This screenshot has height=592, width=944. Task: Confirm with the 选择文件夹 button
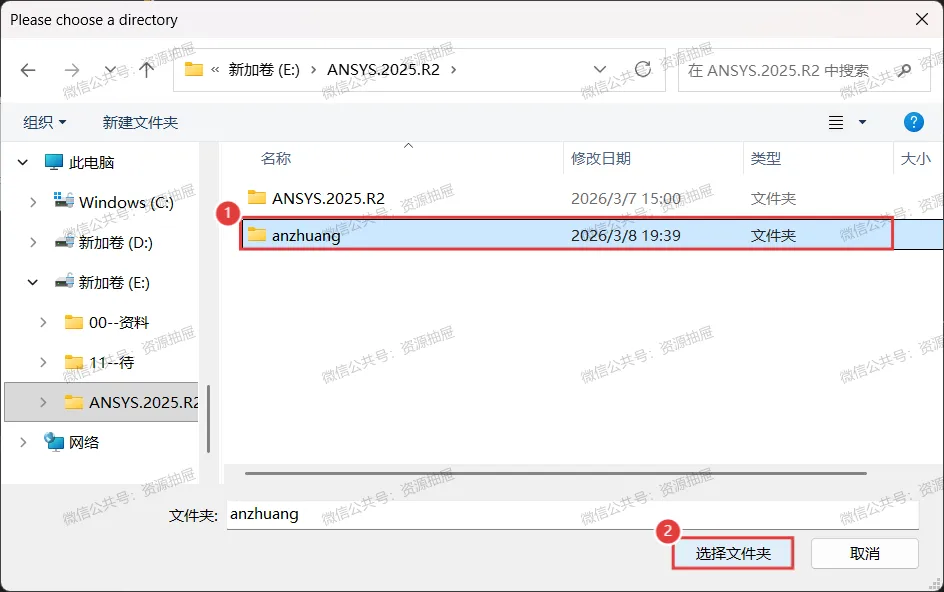click(x=732, y=553)
